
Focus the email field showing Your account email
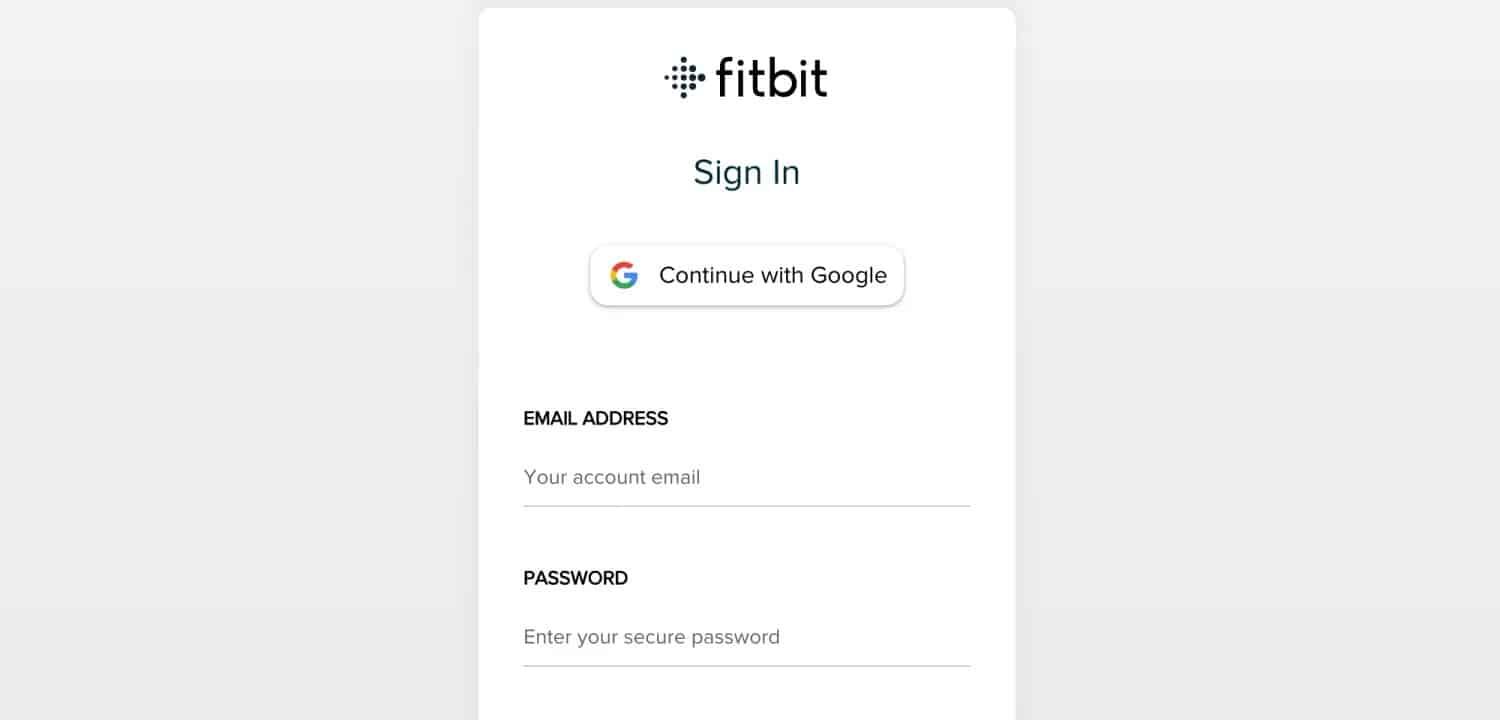pos(746,477)
